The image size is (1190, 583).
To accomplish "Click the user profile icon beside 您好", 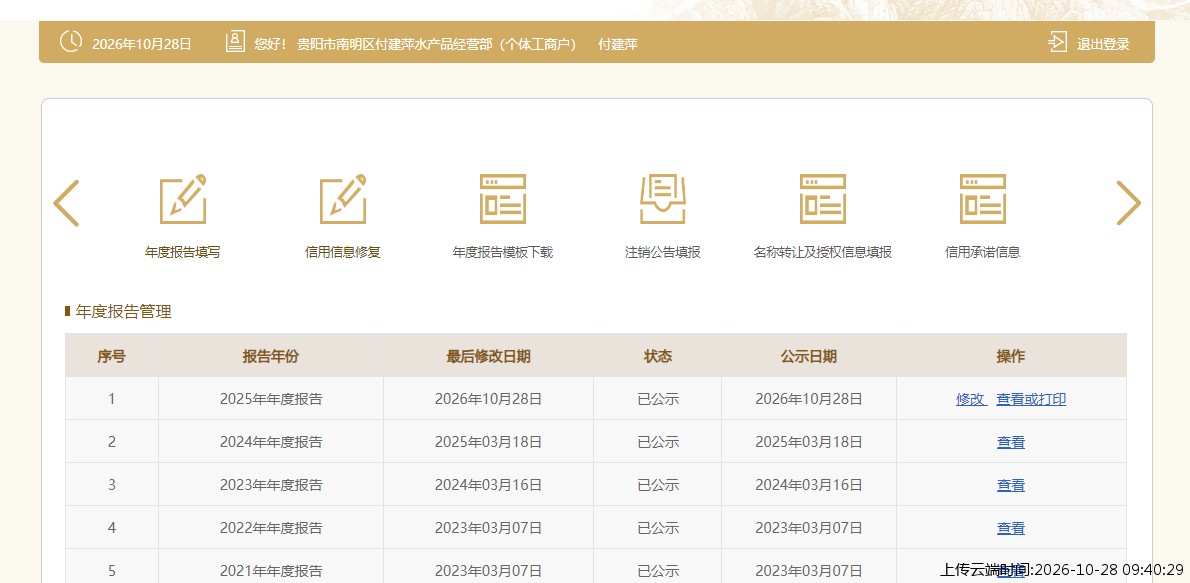I will (235, 42).
